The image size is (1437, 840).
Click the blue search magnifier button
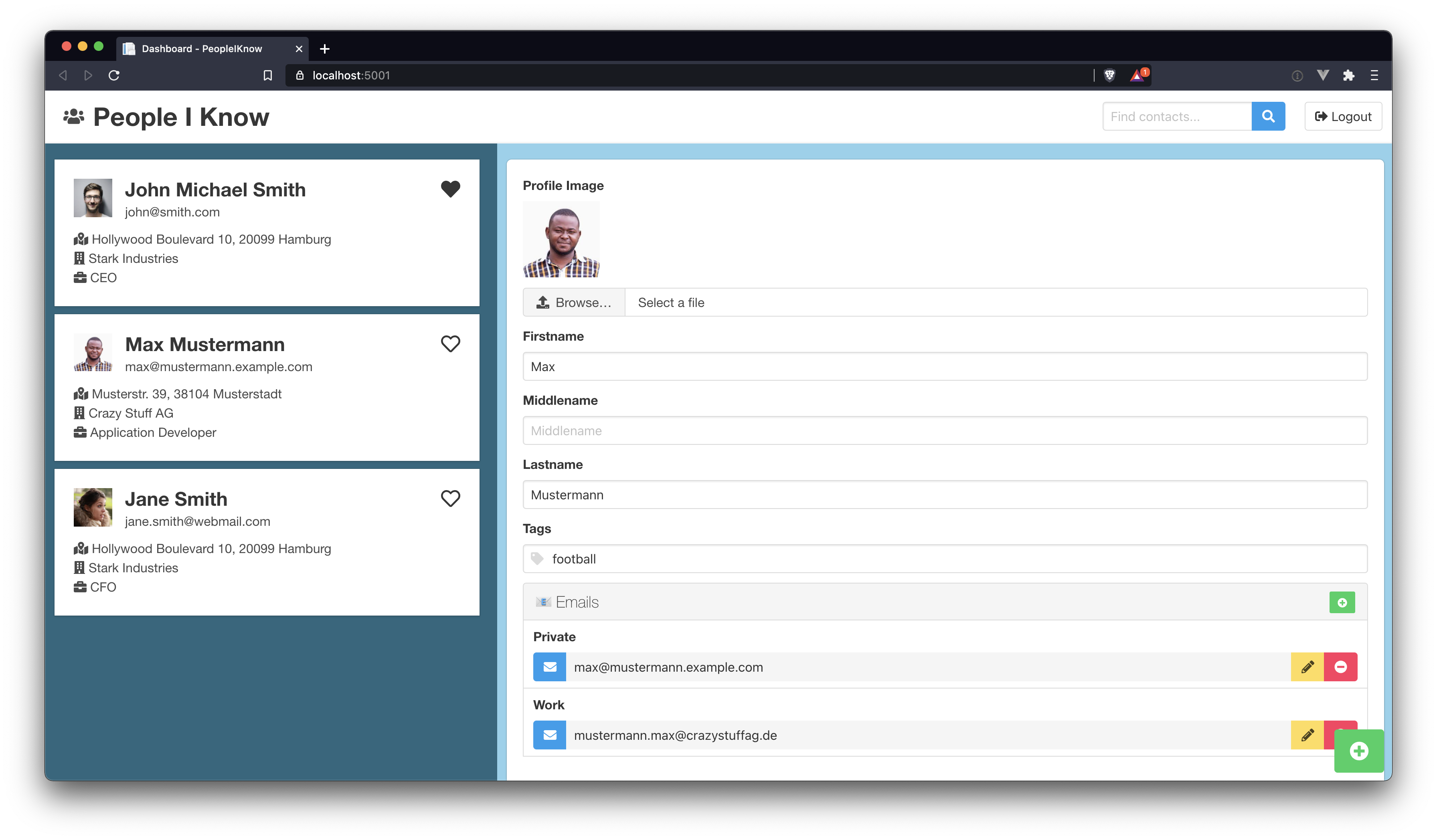(1268, 116)
